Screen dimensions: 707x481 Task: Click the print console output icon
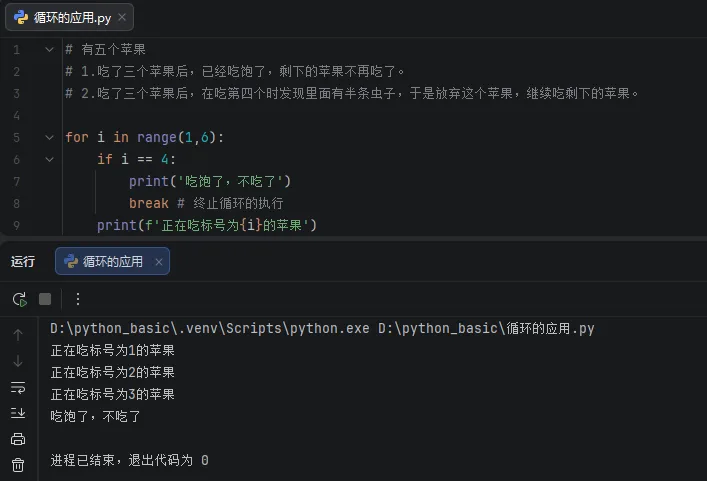click(x=18, y=439)
